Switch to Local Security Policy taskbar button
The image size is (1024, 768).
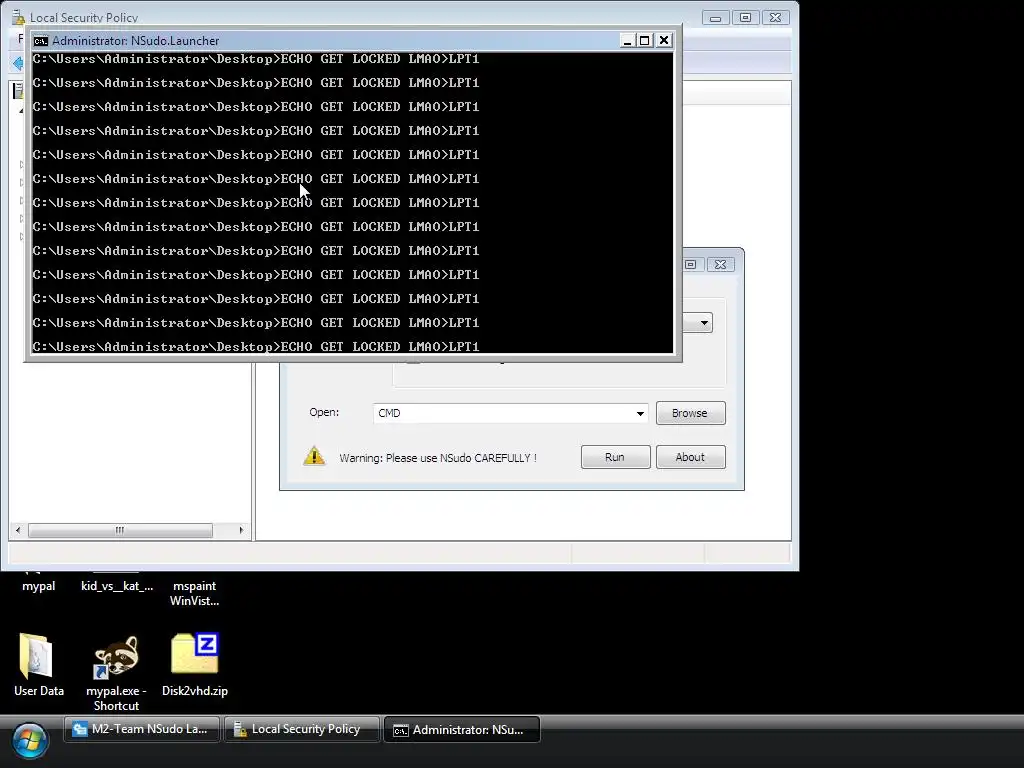(x=302, y=729)
